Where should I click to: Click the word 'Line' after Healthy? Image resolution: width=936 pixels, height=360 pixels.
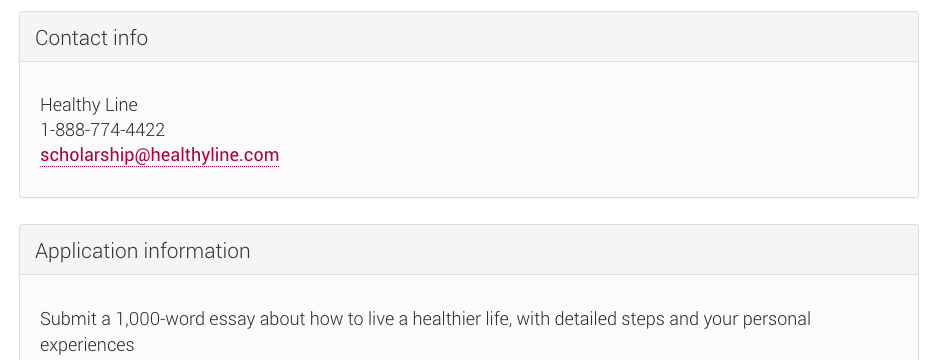[121, 105]
